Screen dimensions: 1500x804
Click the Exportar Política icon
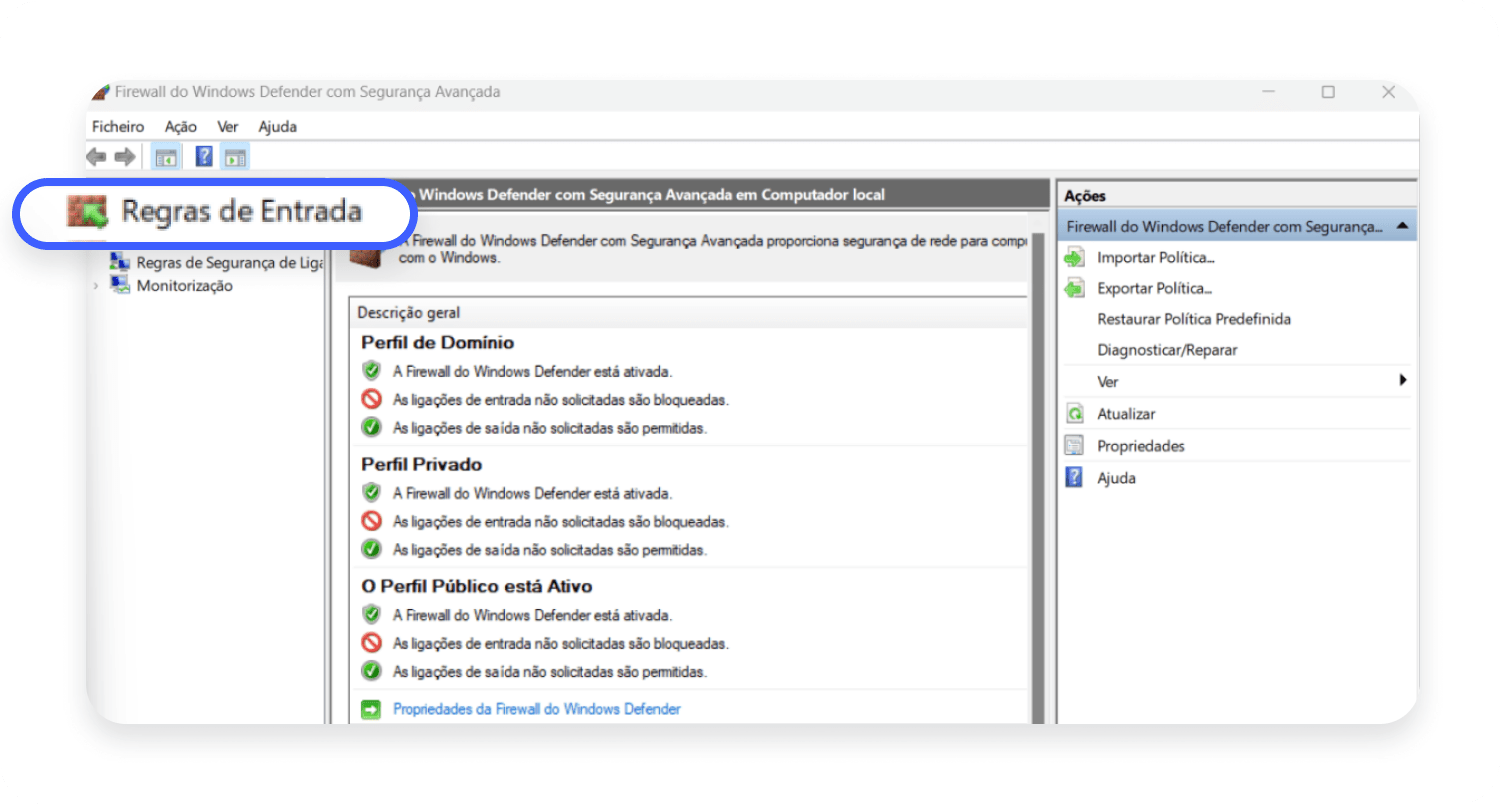click(1074, 289)
